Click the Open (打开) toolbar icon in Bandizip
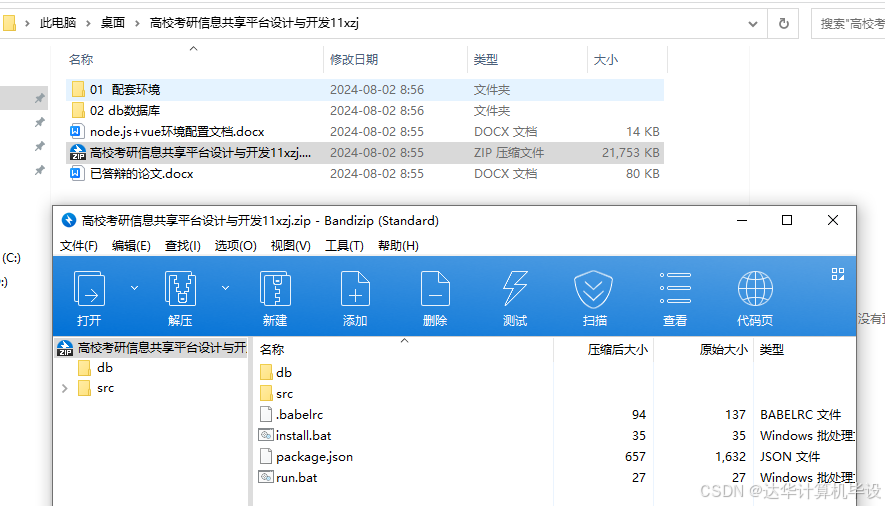 (x=89, y=289)
